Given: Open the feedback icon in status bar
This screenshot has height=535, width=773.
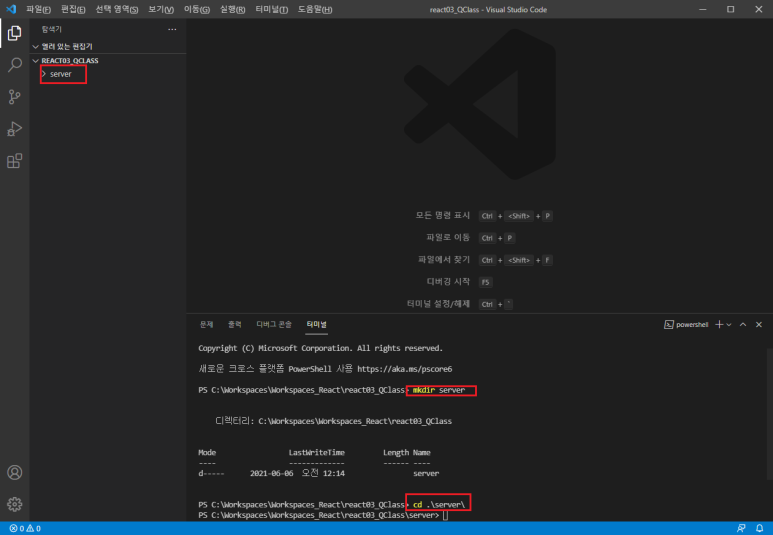Looking at the screenshot, I should pos(741,529).
